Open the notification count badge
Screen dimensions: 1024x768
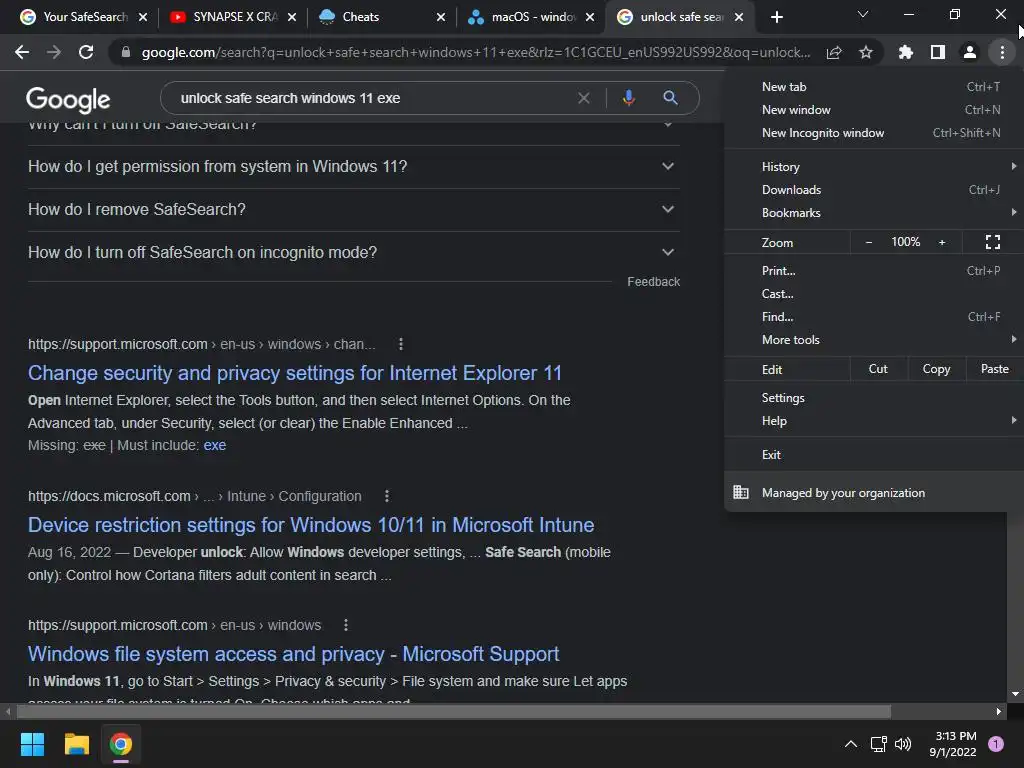[996, 743]
